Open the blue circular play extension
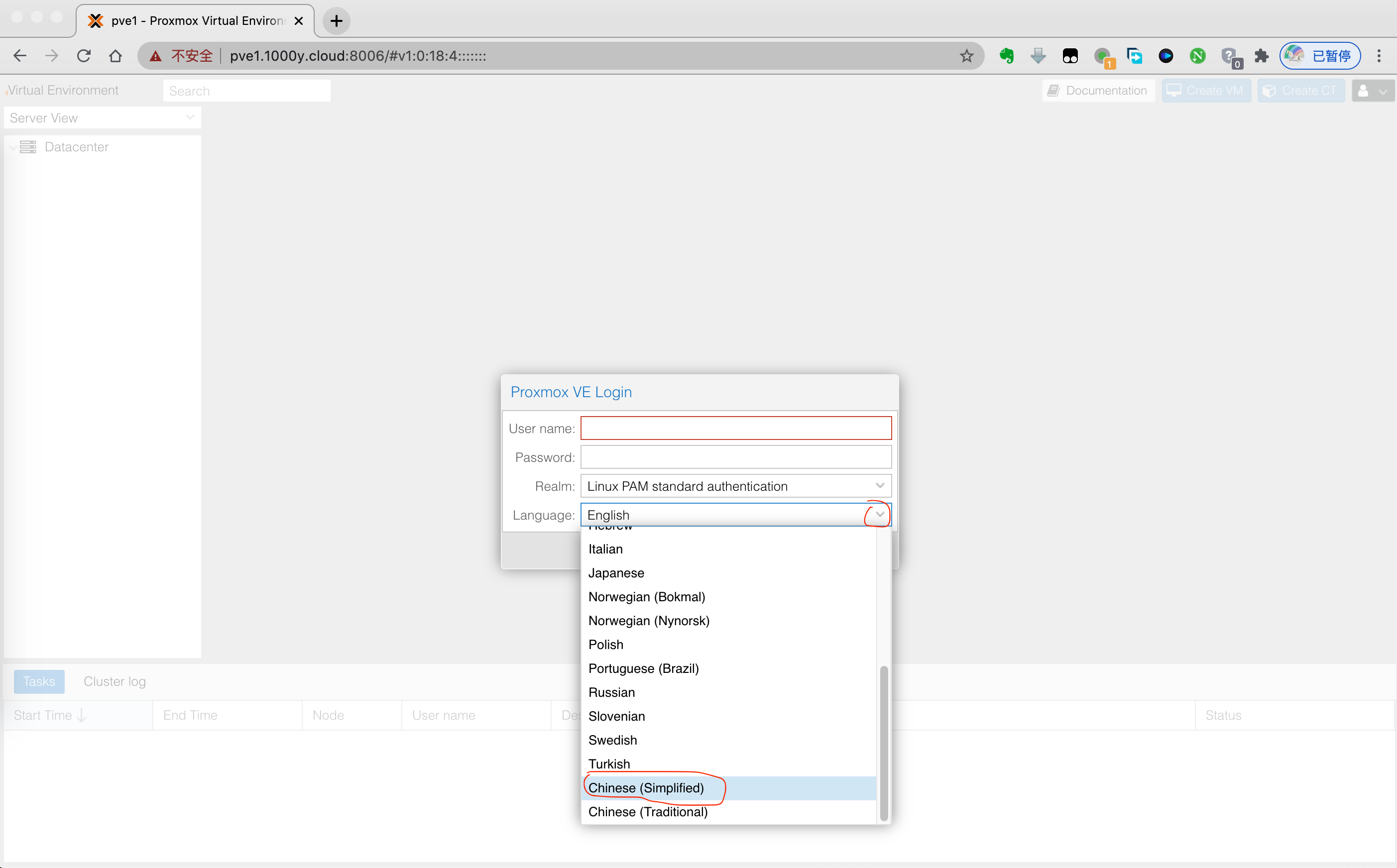This screenshot has height=868, width=1397. coord(1165,56)
